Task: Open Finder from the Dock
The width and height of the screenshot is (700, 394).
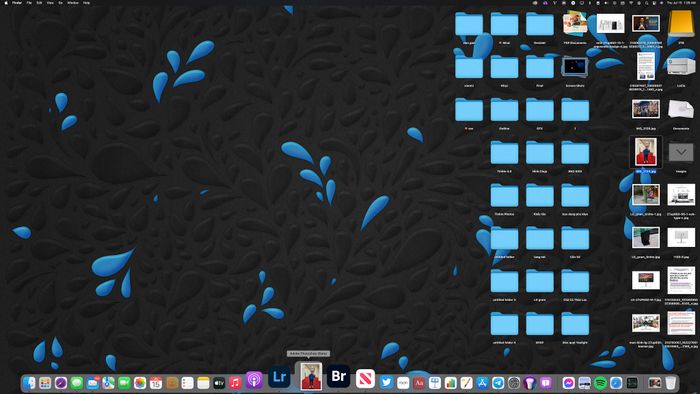Action: click(x=29, y=383)
